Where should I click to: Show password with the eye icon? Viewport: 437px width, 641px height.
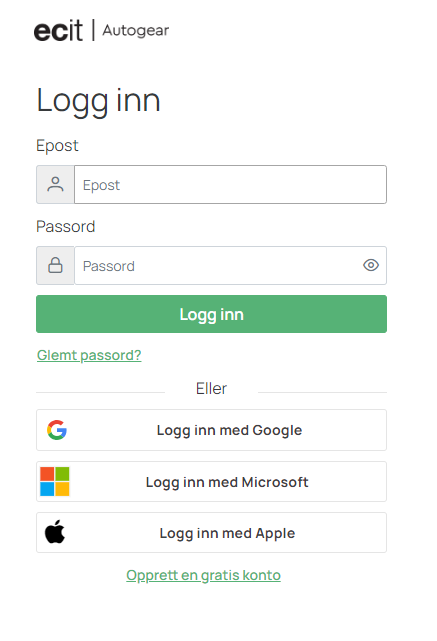coord(371,265)
